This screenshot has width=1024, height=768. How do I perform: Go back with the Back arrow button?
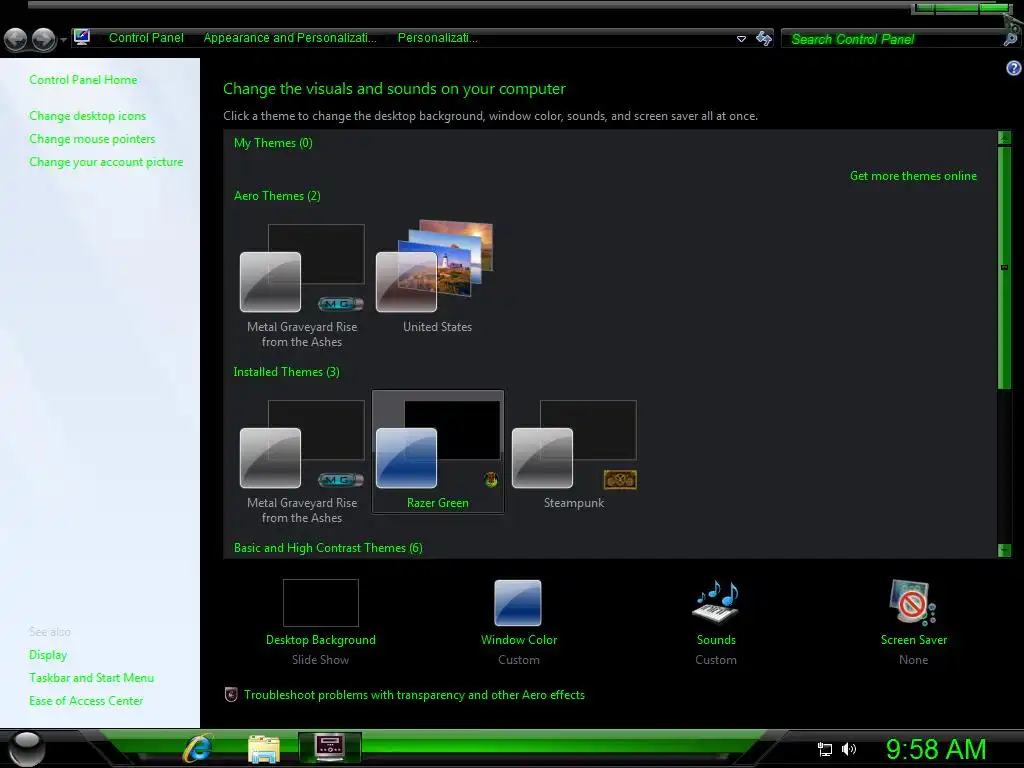[16, 39]
